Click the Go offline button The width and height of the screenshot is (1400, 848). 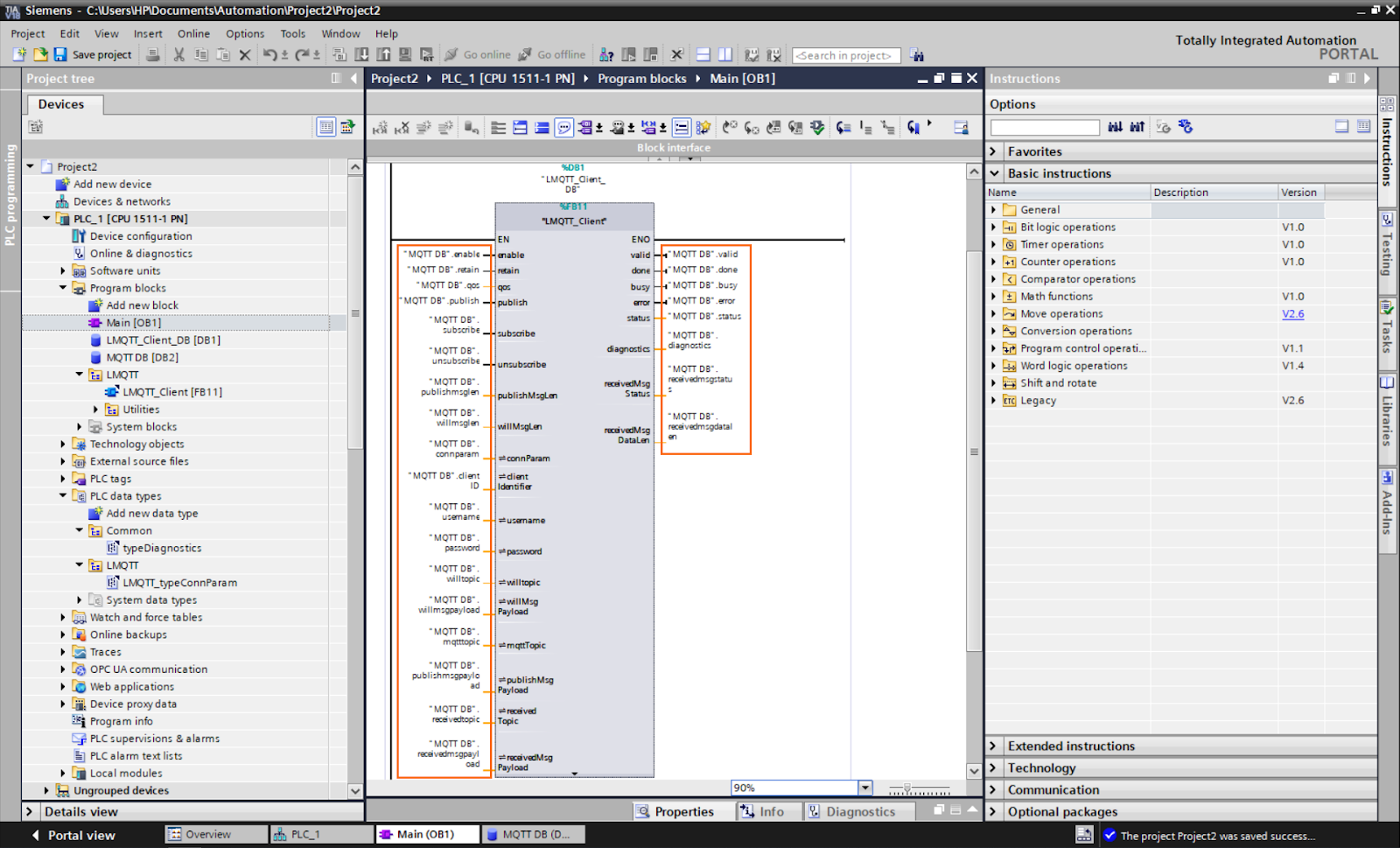(552, 54)
